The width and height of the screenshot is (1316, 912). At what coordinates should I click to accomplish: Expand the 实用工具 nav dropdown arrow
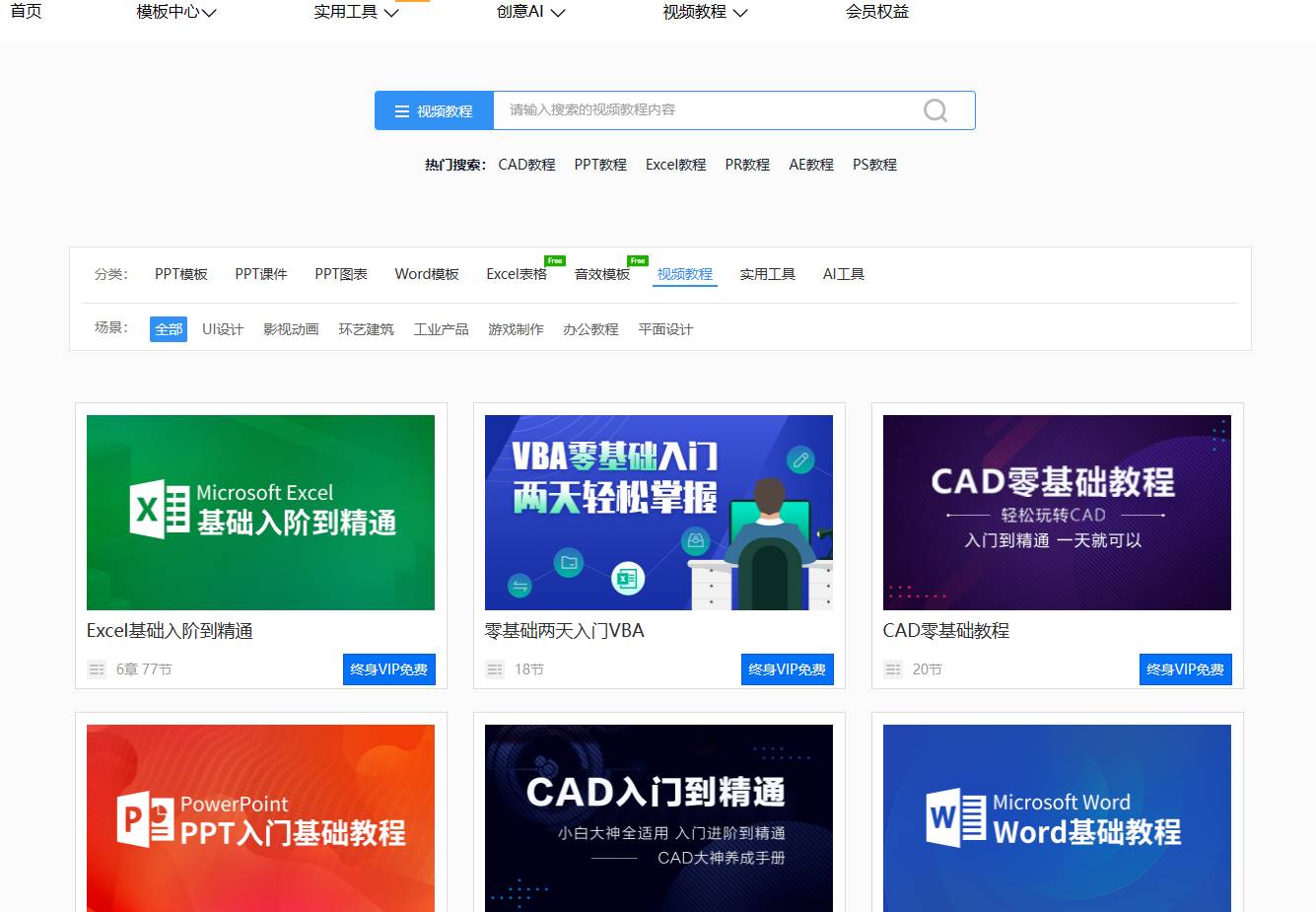coord(390,13)
